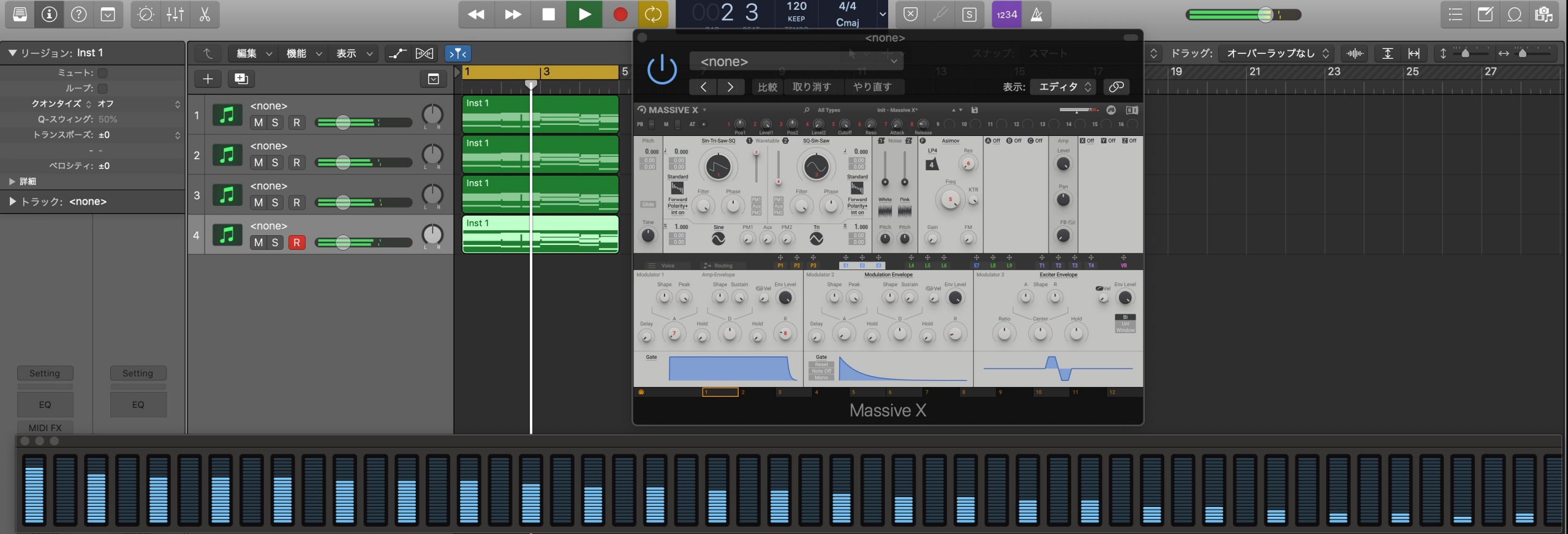Toggle the purple Count-in 1234 button

click(x=1007, y=14)
